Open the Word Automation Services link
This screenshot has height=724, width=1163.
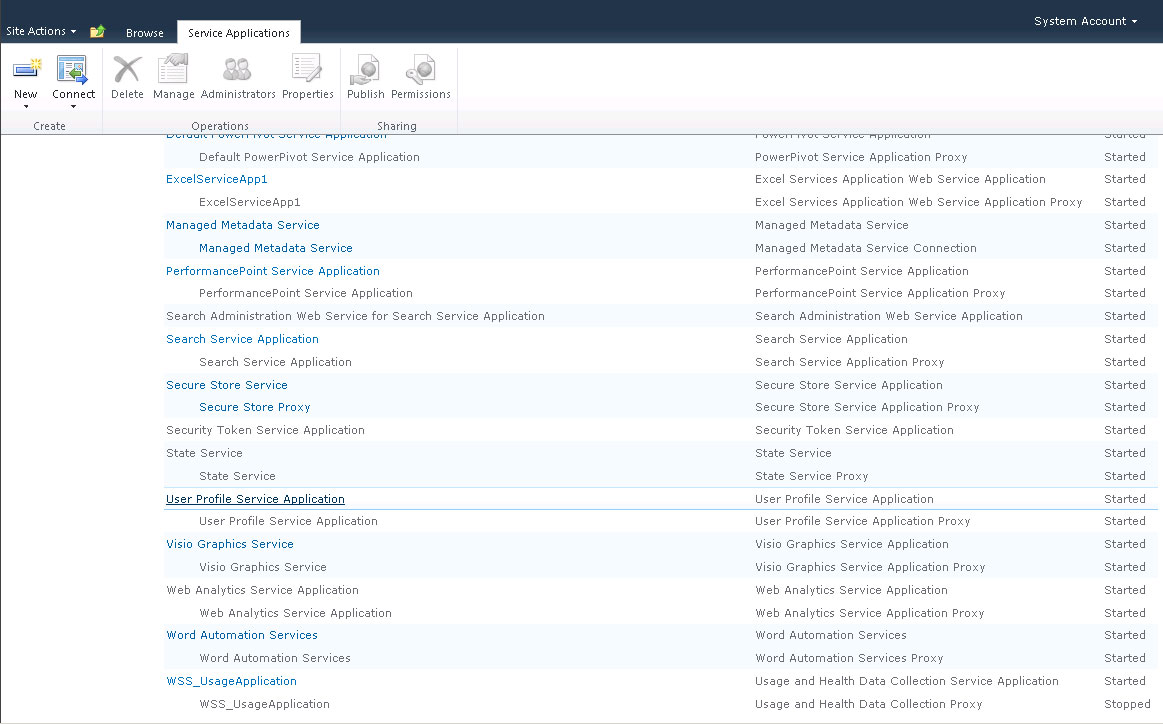pyautogui.click(x=242, y=635)
